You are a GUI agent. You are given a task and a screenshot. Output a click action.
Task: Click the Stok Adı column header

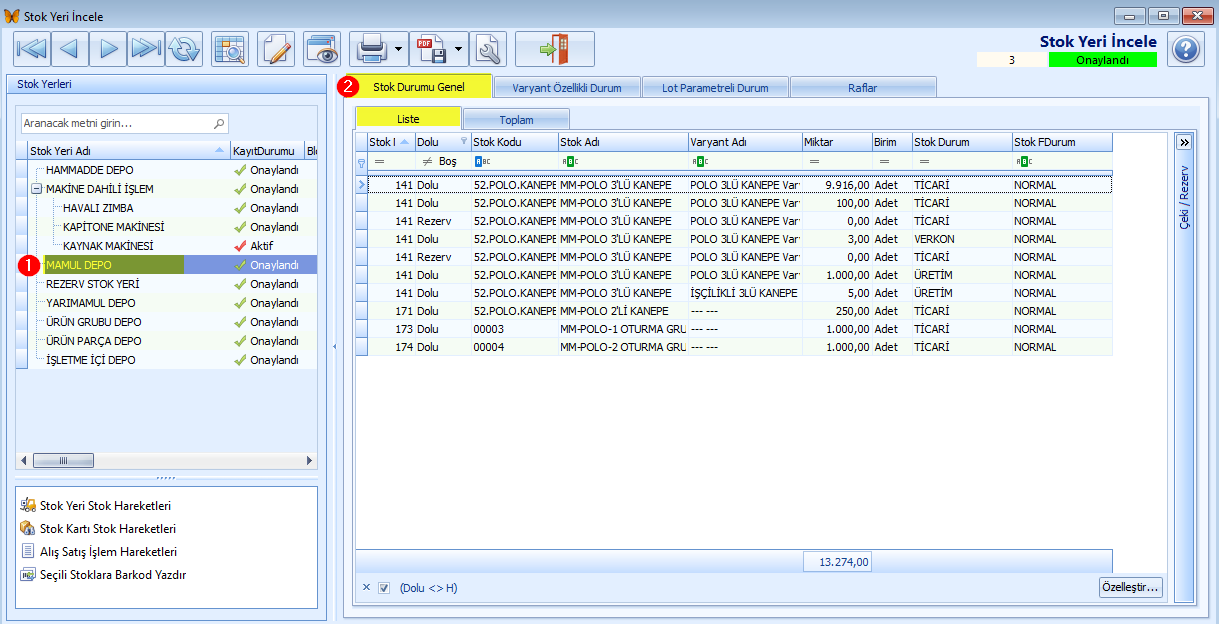[623, 142]
